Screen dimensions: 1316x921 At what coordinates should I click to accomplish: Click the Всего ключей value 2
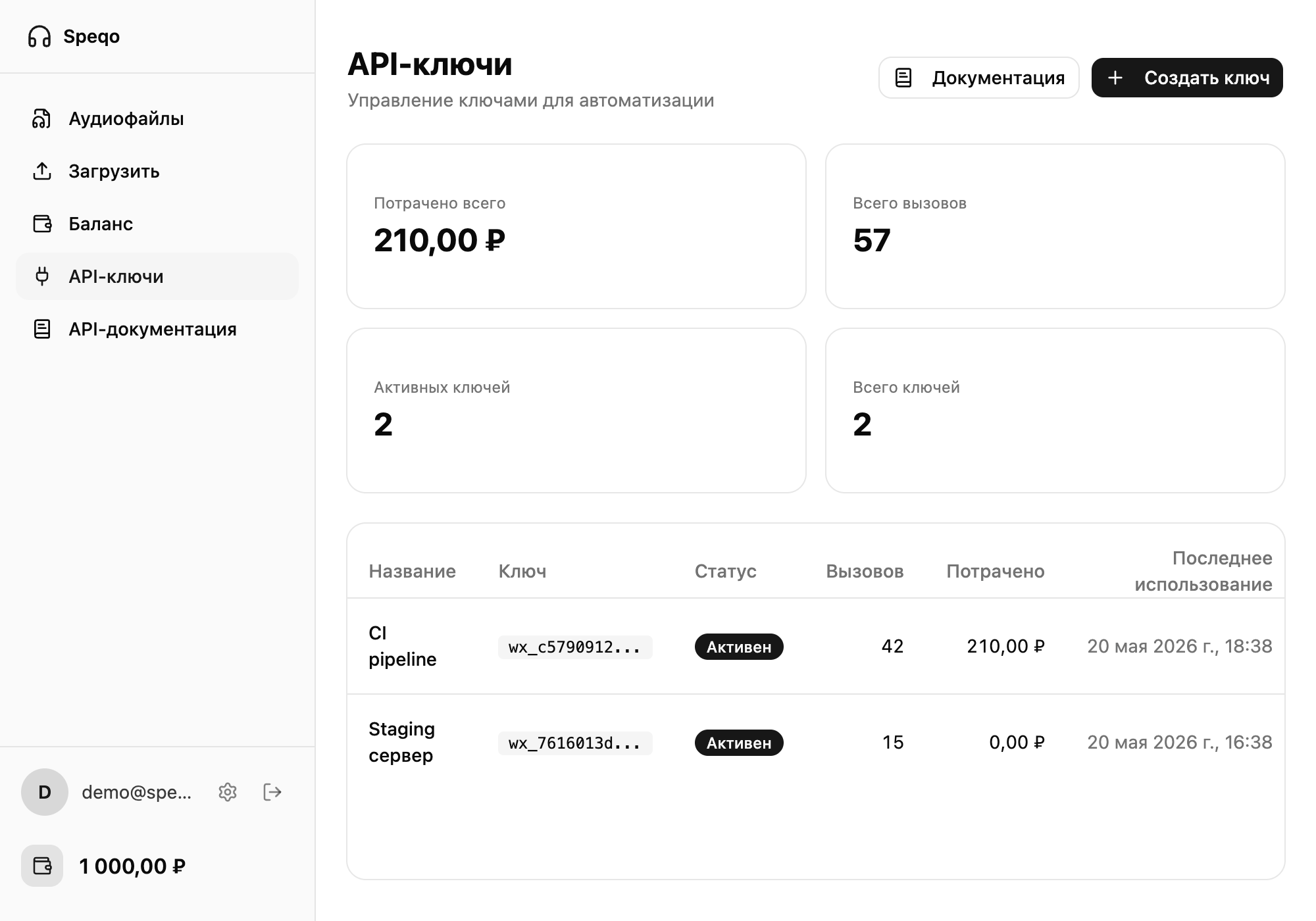pos(862,424)
